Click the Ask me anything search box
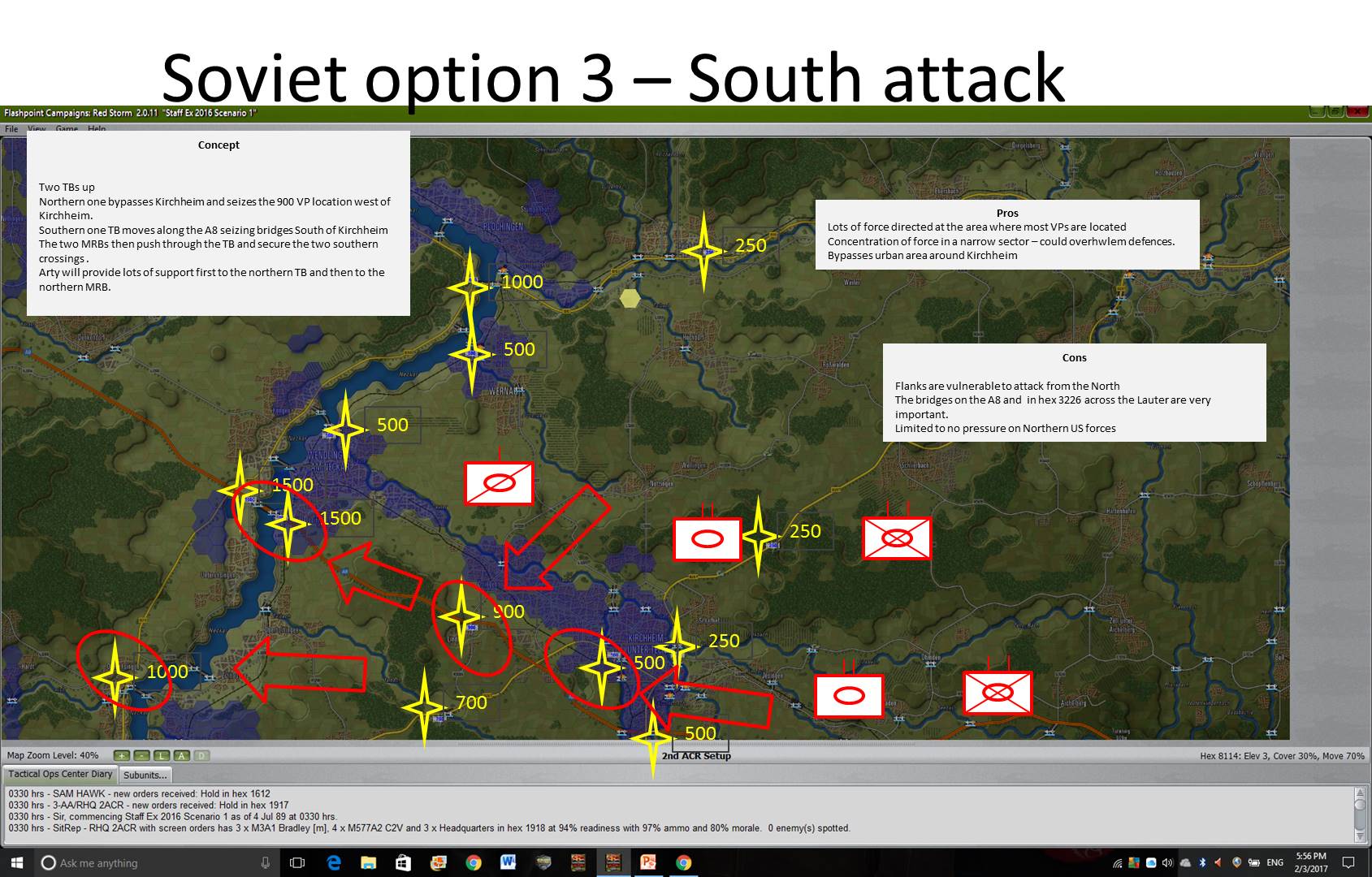This screenshot has height=877, width=1372. [158, 862]
